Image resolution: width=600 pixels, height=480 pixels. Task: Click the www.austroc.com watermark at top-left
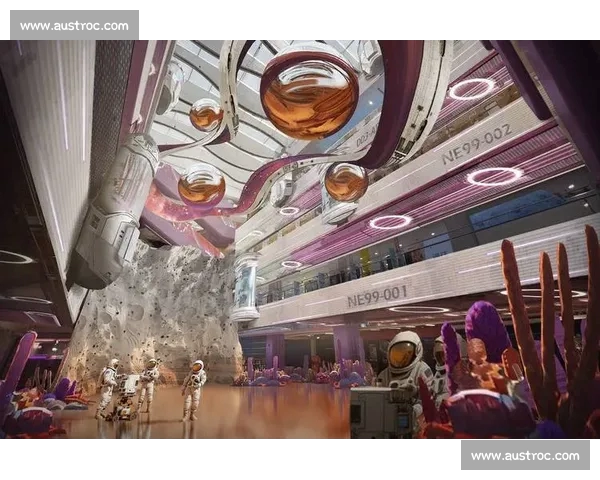pyautogui.click(x=74, y=25)
